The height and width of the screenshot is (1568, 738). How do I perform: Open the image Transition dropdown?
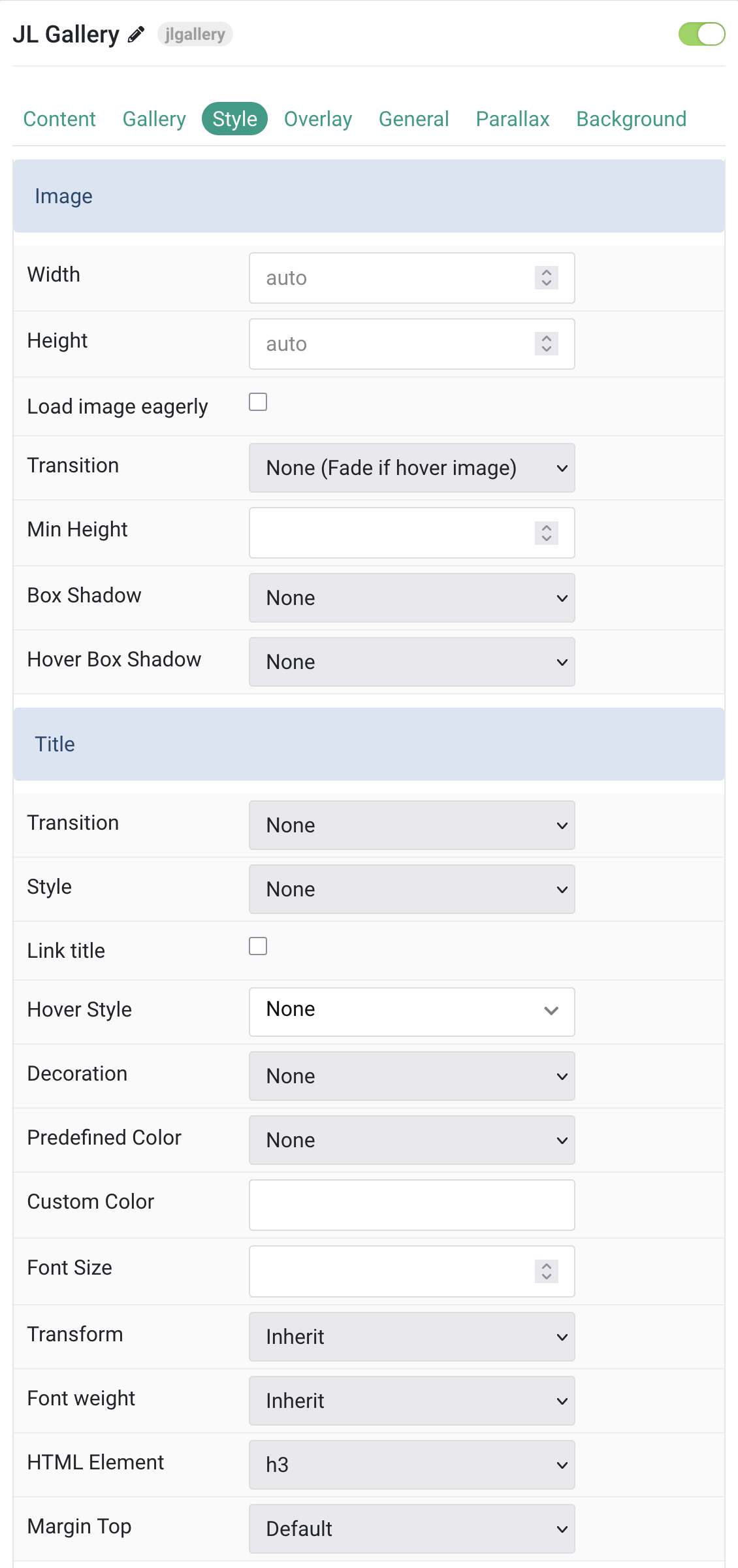point(412,468)
